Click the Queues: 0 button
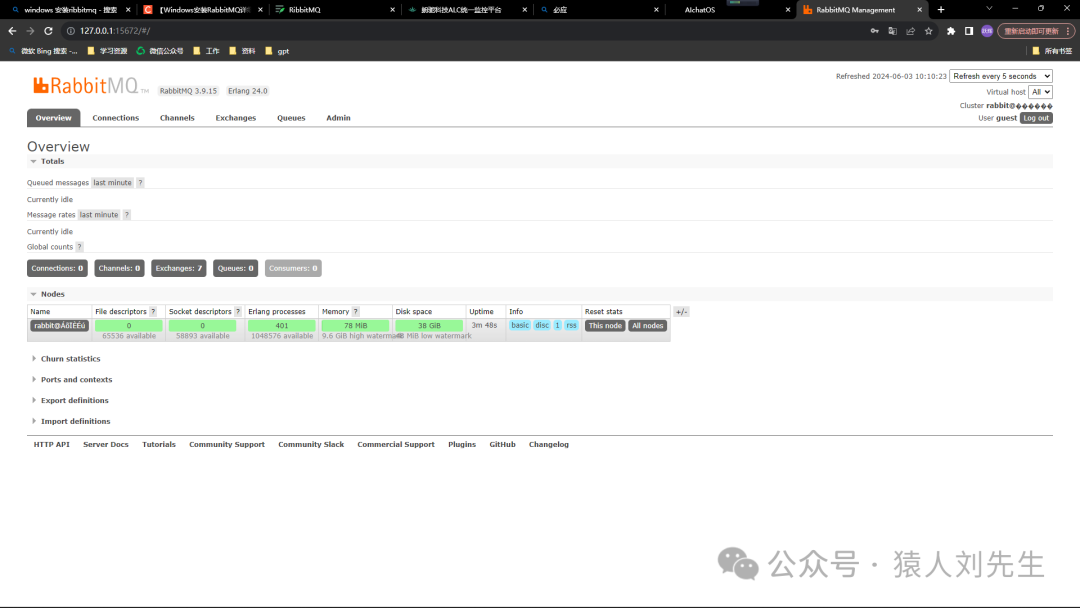The height and width of the screenshot is (608, 1080). tap(236, 269)
